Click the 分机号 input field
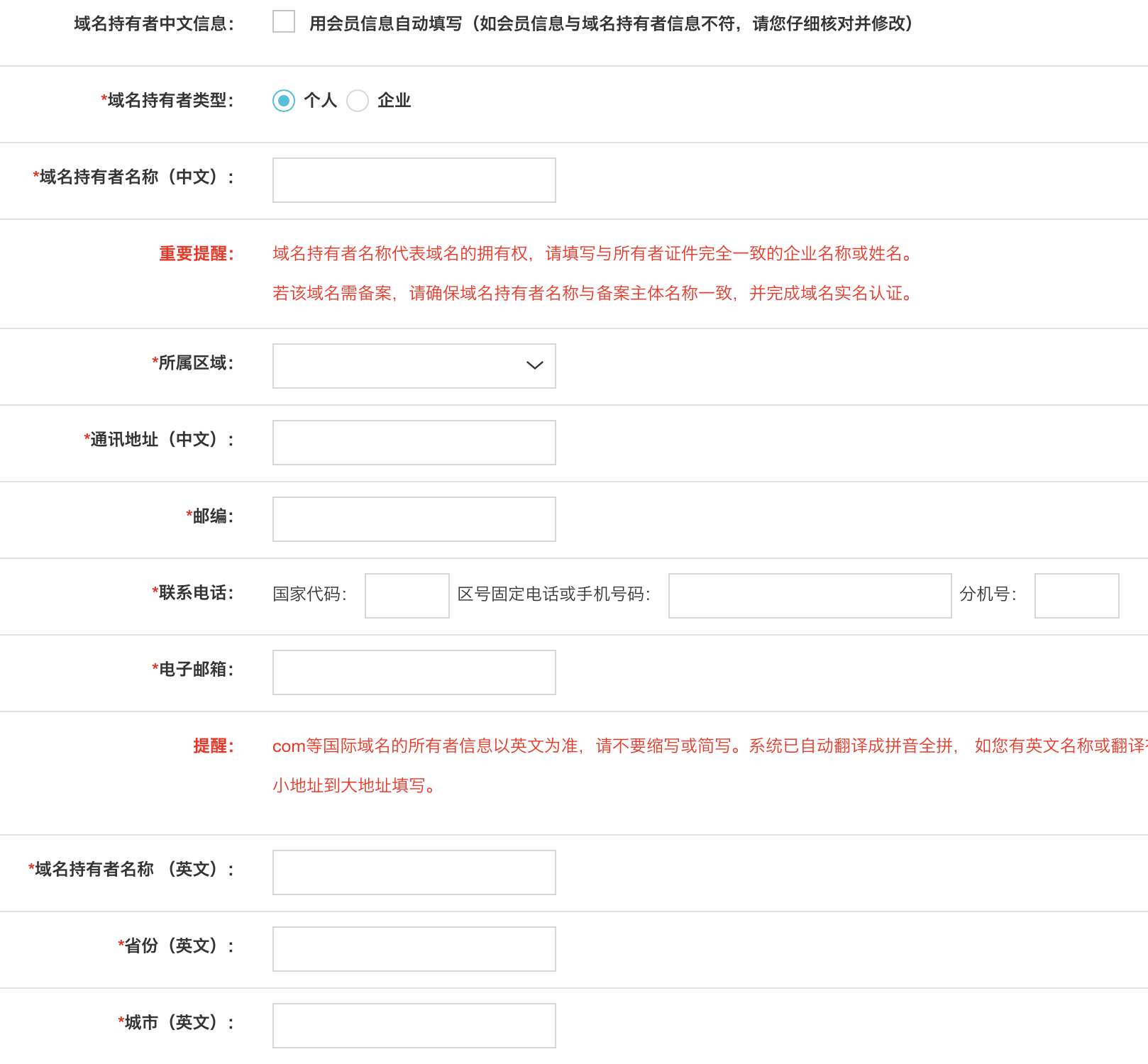1148x1064 pixels. [x=1076, y=596]
